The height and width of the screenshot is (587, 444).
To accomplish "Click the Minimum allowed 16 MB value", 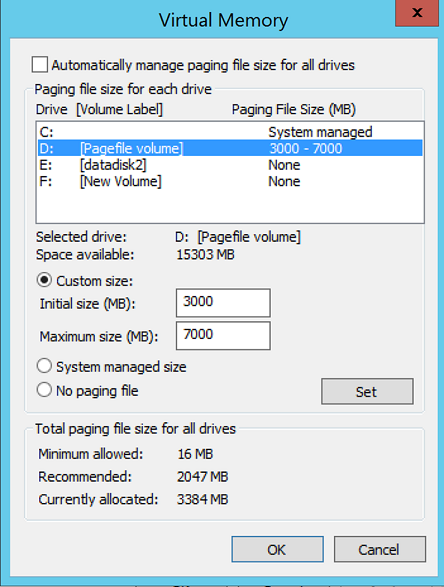I will 195,454.
